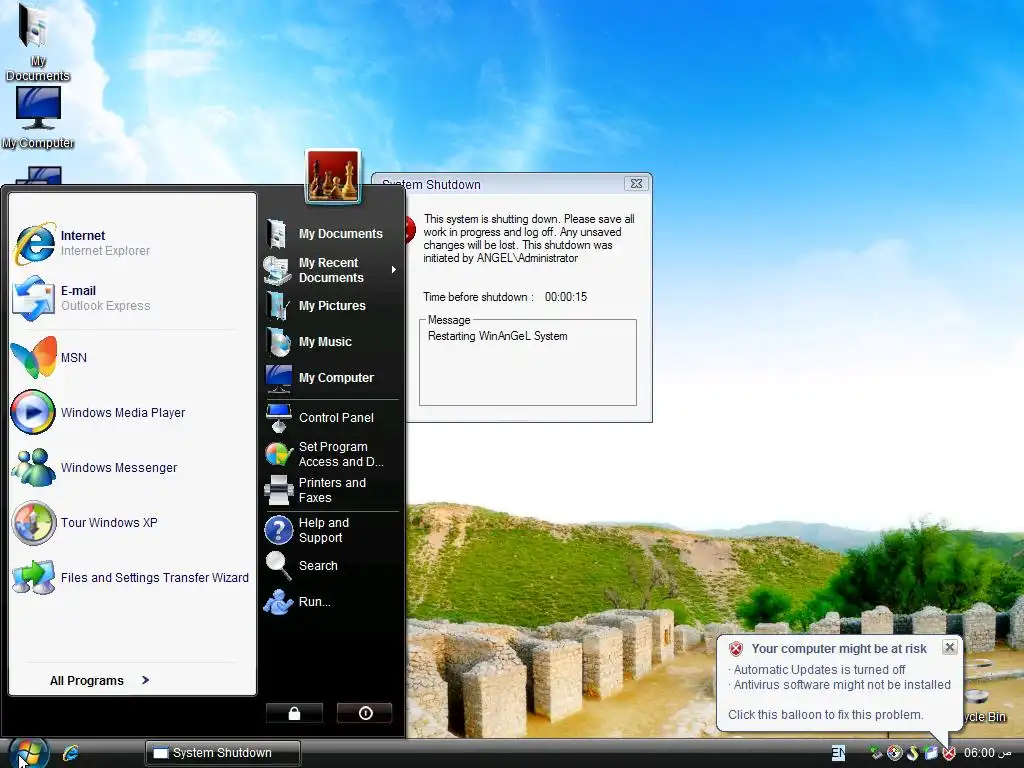Open My Pictures folder

332,306
